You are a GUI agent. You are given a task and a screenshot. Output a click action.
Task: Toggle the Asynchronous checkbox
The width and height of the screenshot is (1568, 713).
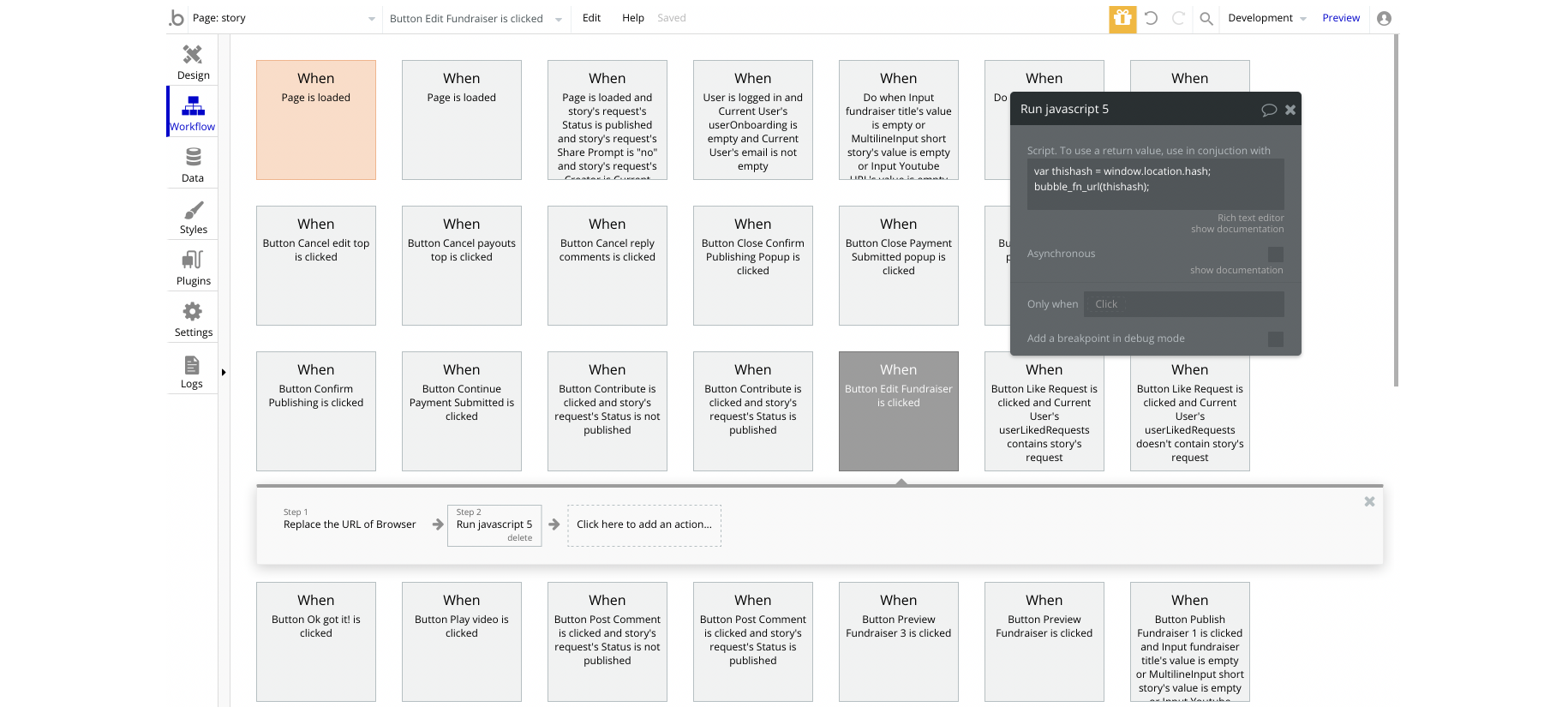click(x=1275, y=255)
